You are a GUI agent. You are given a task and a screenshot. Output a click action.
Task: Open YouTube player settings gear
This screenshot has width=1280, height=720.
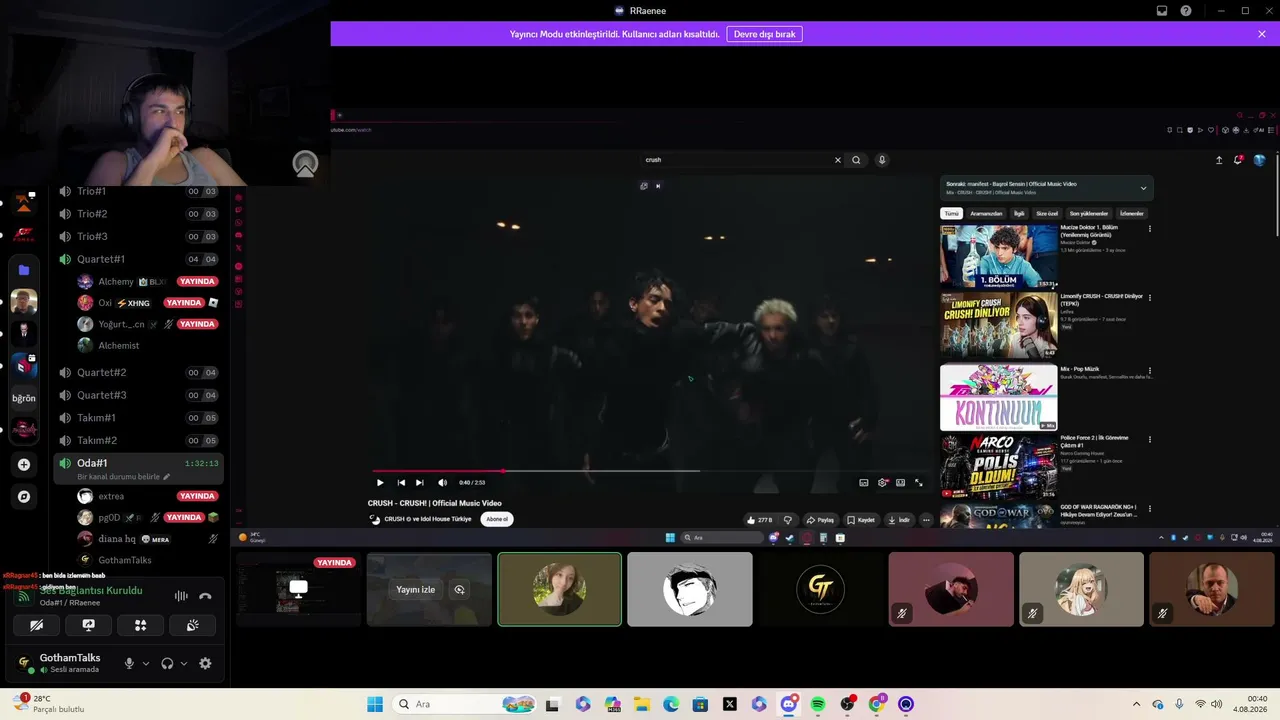(x=883, y=482)
